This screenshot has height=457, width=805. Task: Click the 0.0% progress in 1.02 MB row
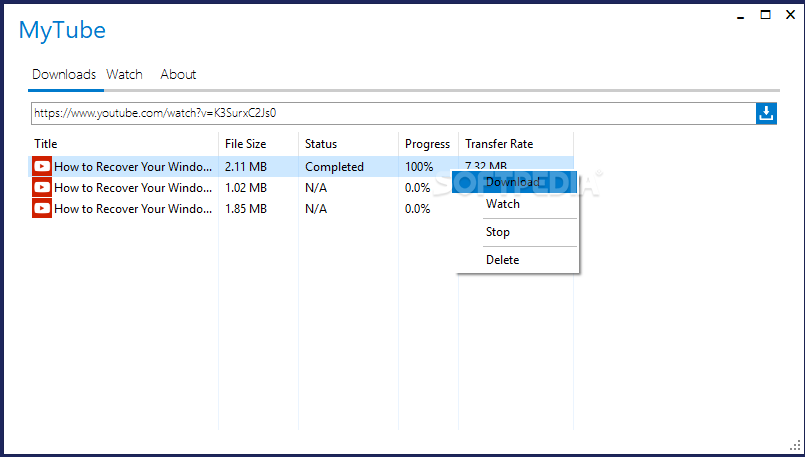(x=417, y=188)
